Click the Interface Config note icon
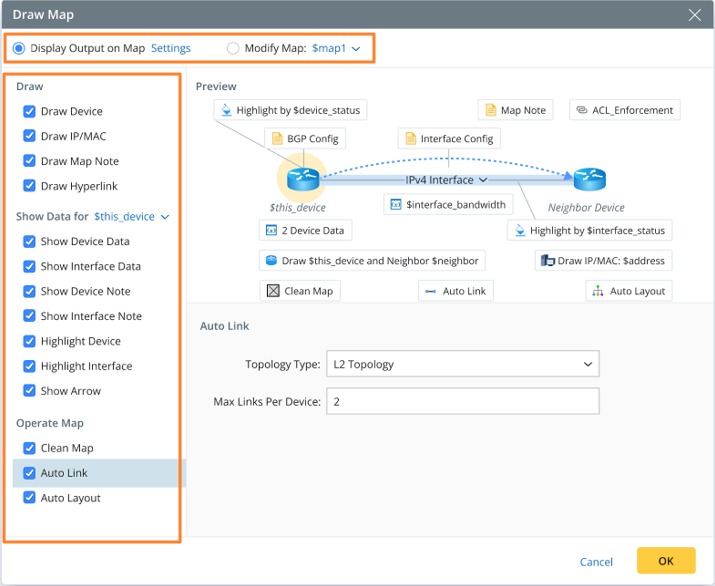Image resolution: width=715 pixels, height=586 pixels. tap(410, 138)
